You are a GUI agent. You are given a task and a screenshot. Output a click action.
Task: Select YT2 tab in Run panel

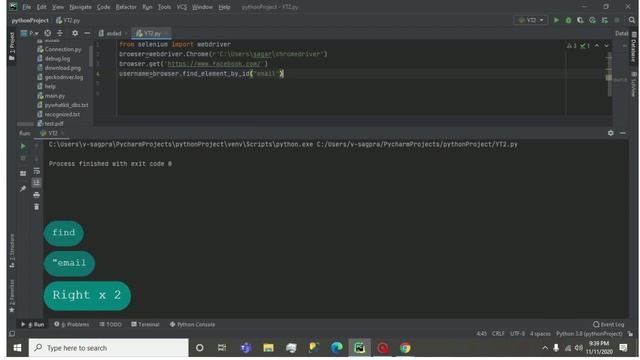point(52,133)
